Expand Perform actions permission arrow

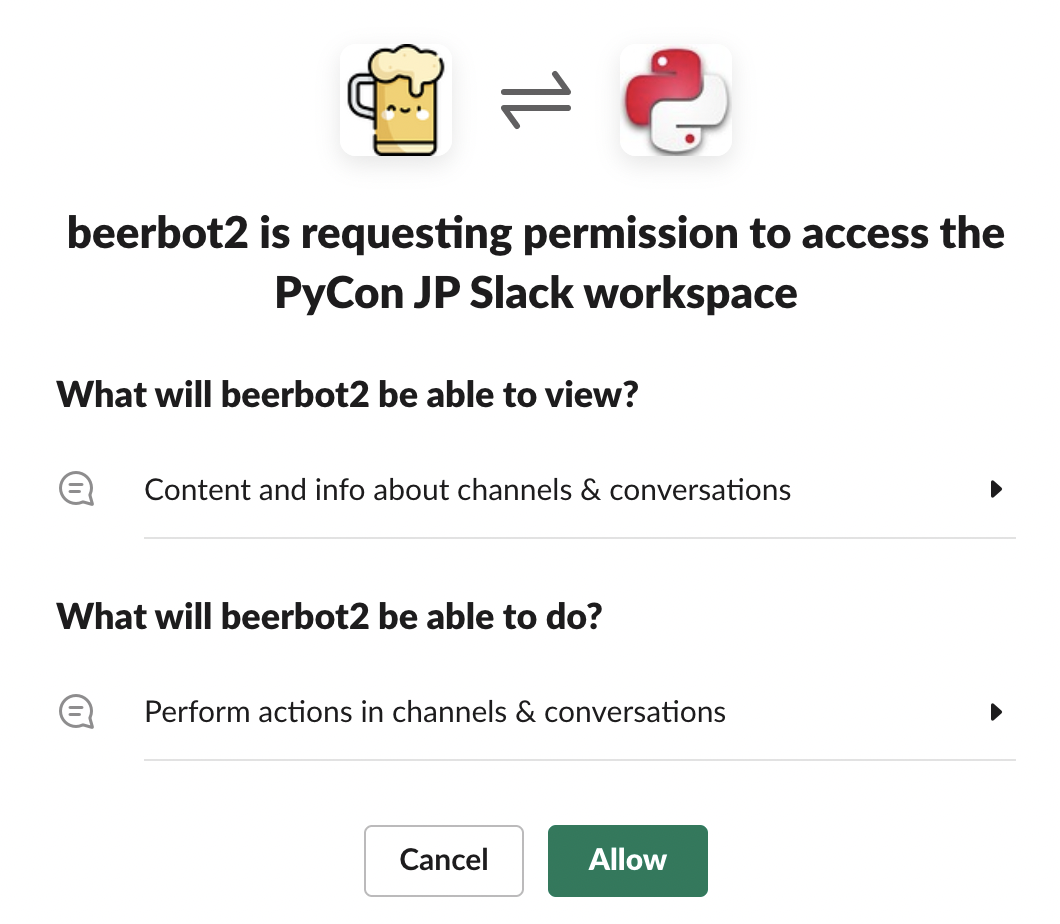[x=995, y=712]
